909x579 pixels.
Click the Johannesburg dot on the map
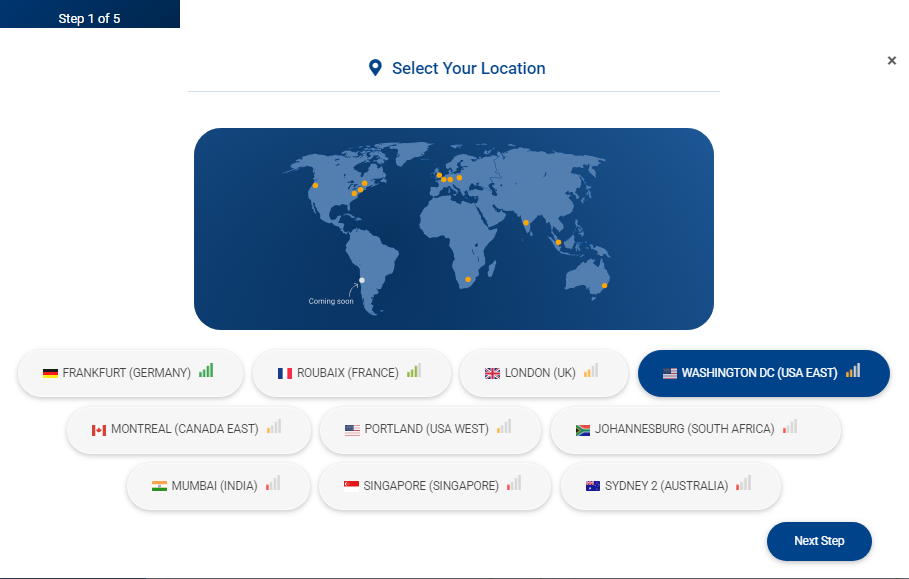click(x=468, y=279)
